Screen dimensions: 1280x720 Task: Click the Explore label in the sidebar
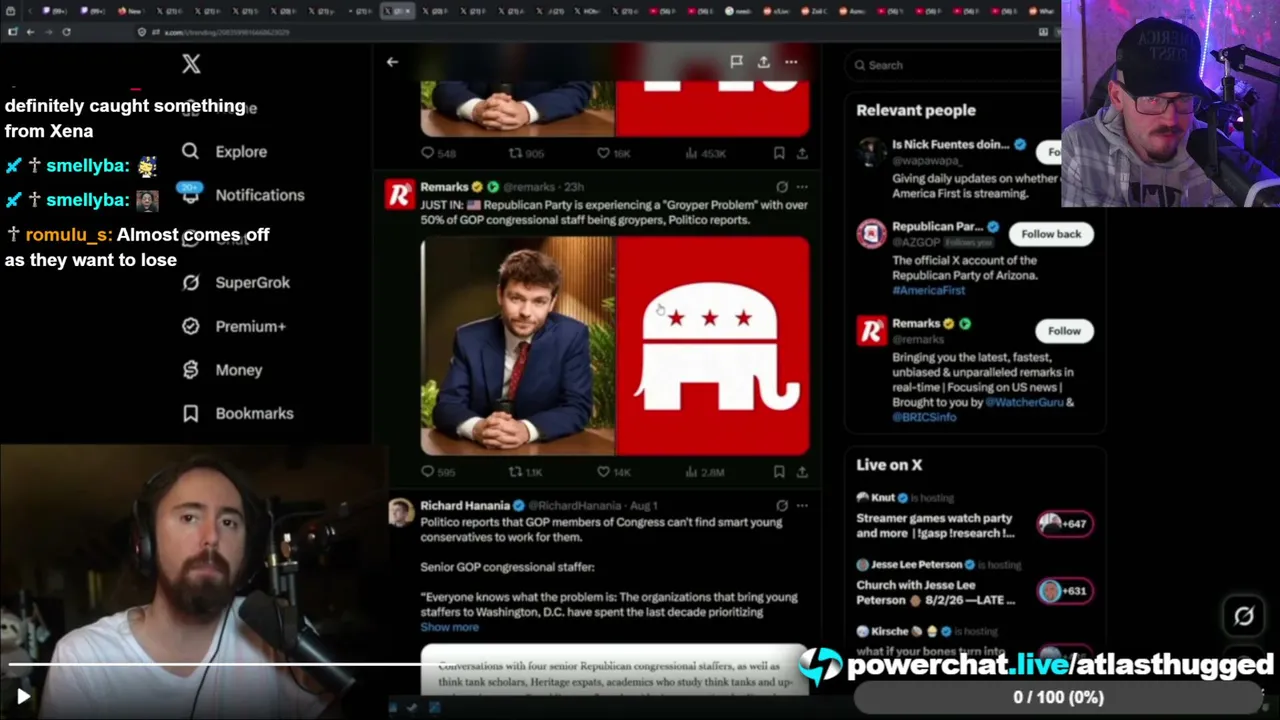point(241,152)
